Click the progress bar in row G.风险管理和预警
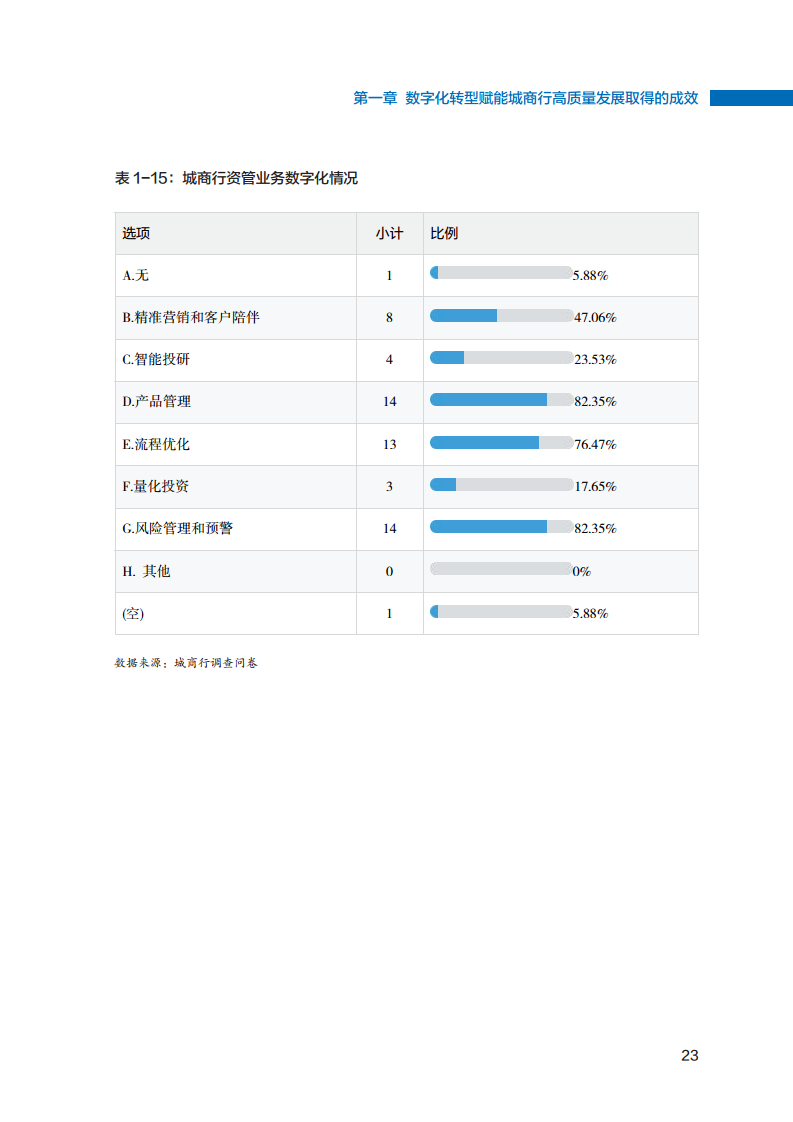The image size is (793, 1122). coord(501,527)
